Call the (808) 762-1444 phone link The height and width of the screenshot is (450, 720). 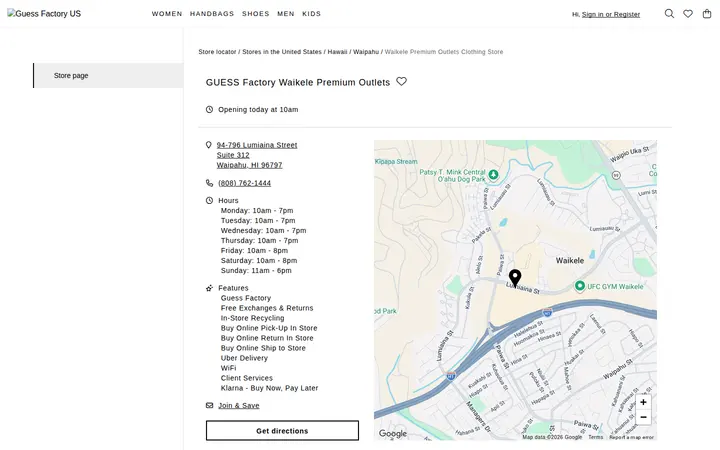coord(244,183)
